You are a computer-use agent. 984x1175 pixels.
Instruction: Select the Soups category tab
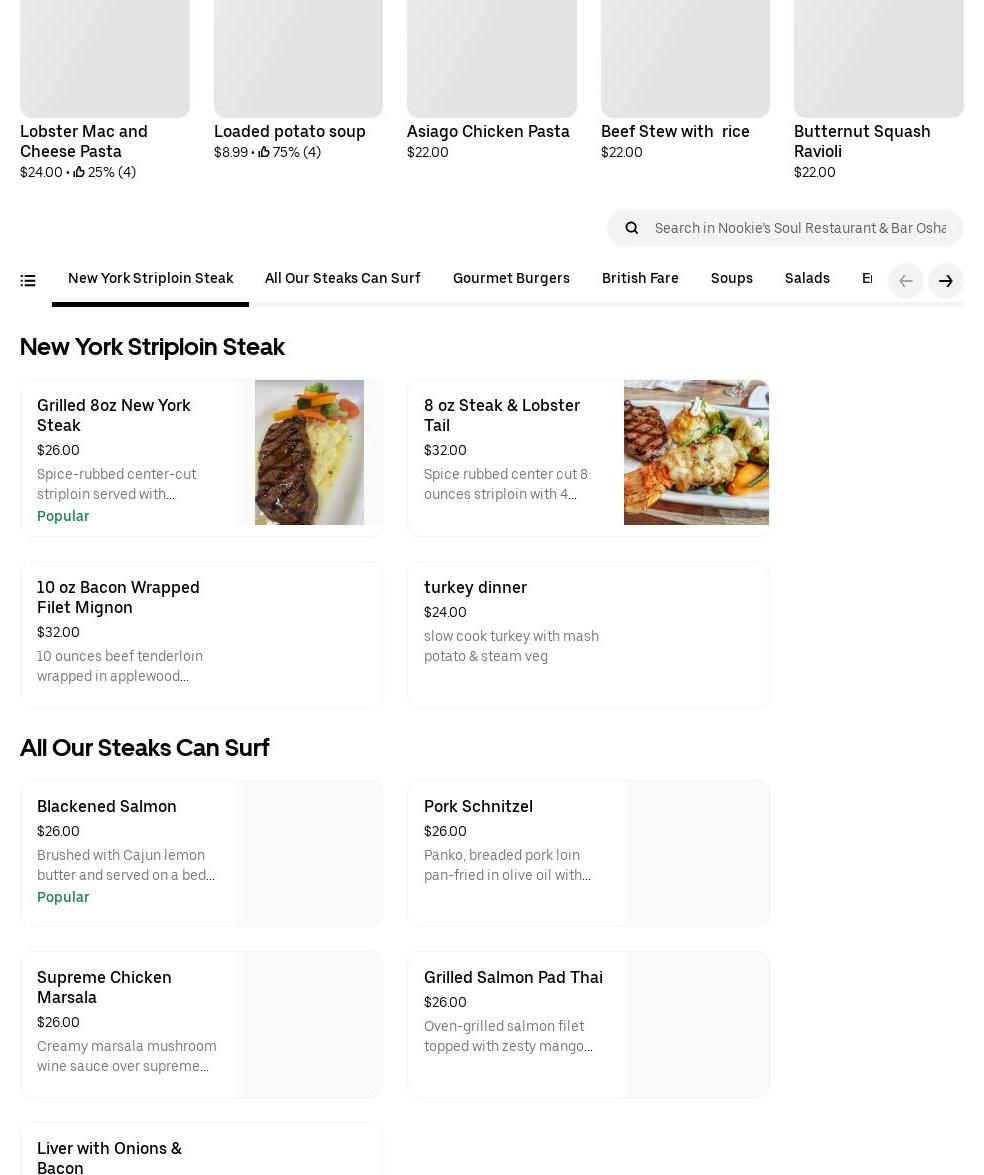click(x=732, y=278)
